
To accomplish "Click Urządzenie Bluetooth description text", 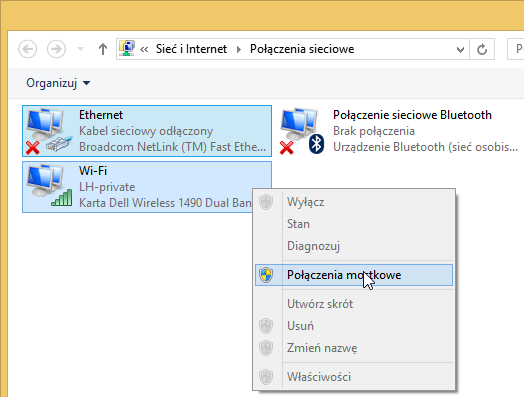I will coord(425,147).
